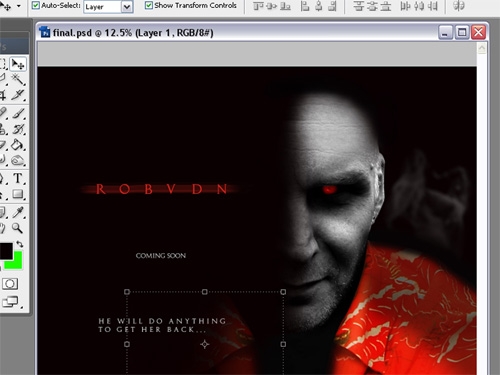This screenshot has width=500, height=375.
Task: Align left edges of layers
Action: click(305, 6)
